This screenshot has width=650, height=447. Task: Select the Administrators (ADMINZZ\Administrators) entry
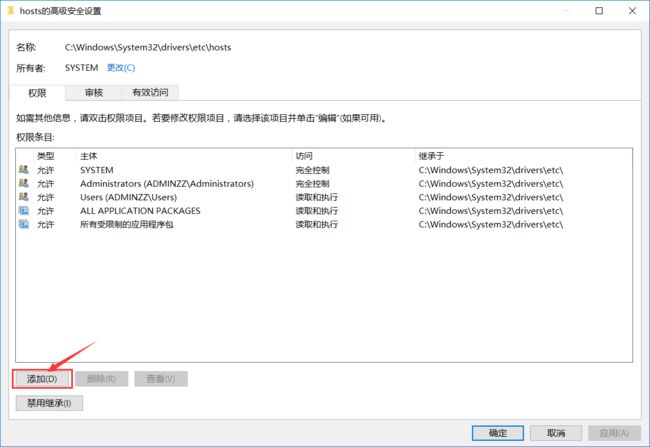pyautogui.click(x=324, y=183)
